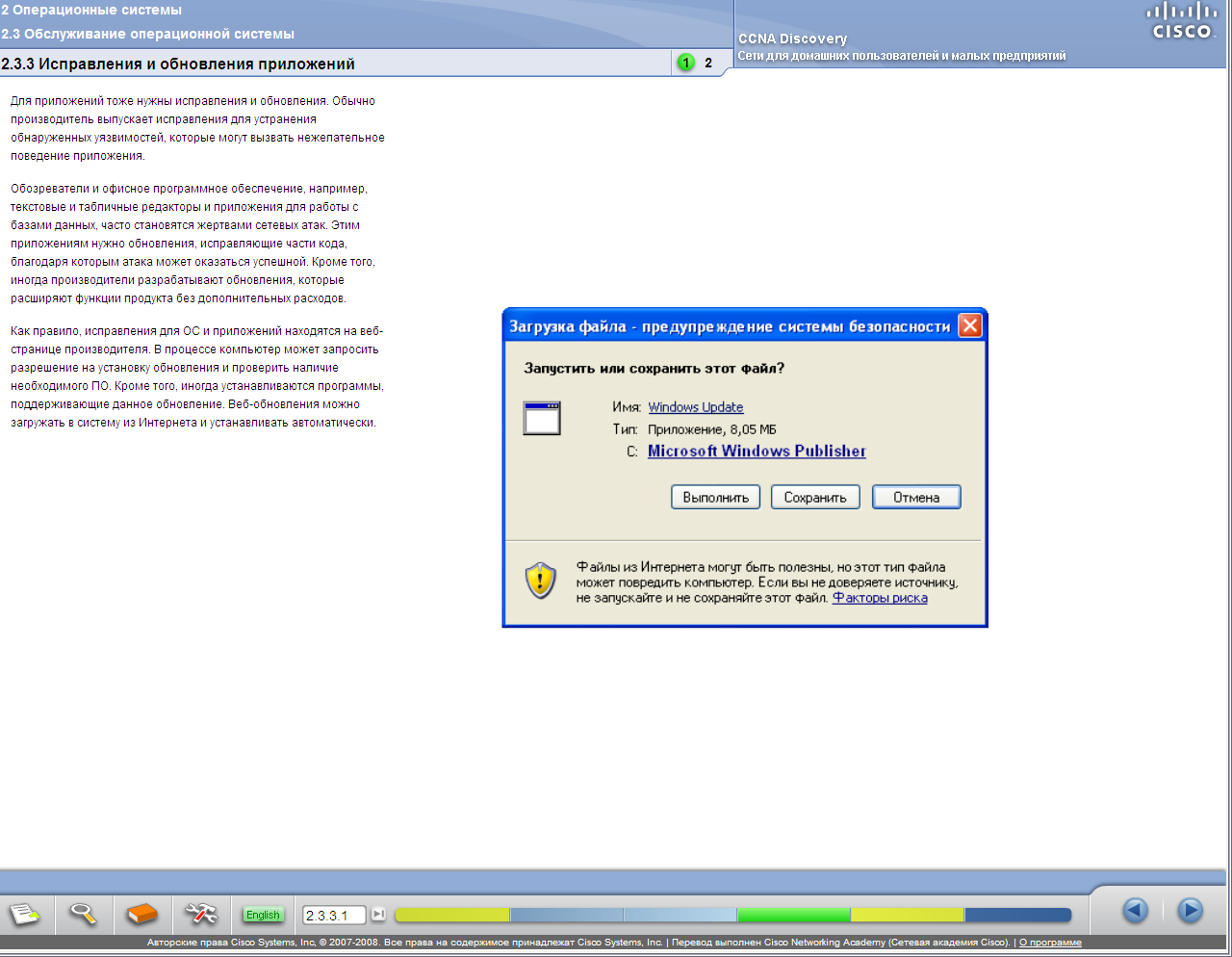Open the О программе link in footer
The width and height of the screenshot is (1232, 957).
(x=1050, y=943)
